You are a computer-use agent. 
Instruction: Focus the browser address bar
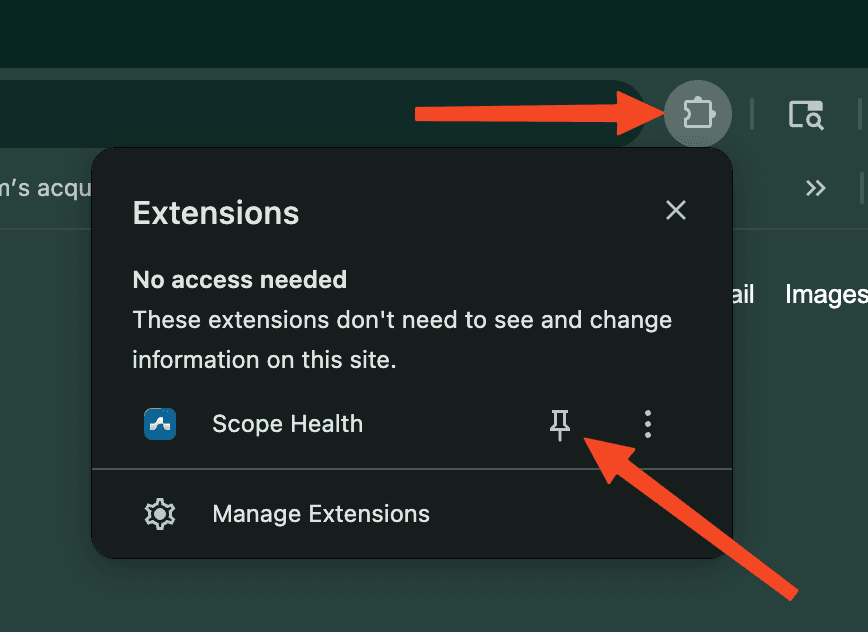coord(300,114)
